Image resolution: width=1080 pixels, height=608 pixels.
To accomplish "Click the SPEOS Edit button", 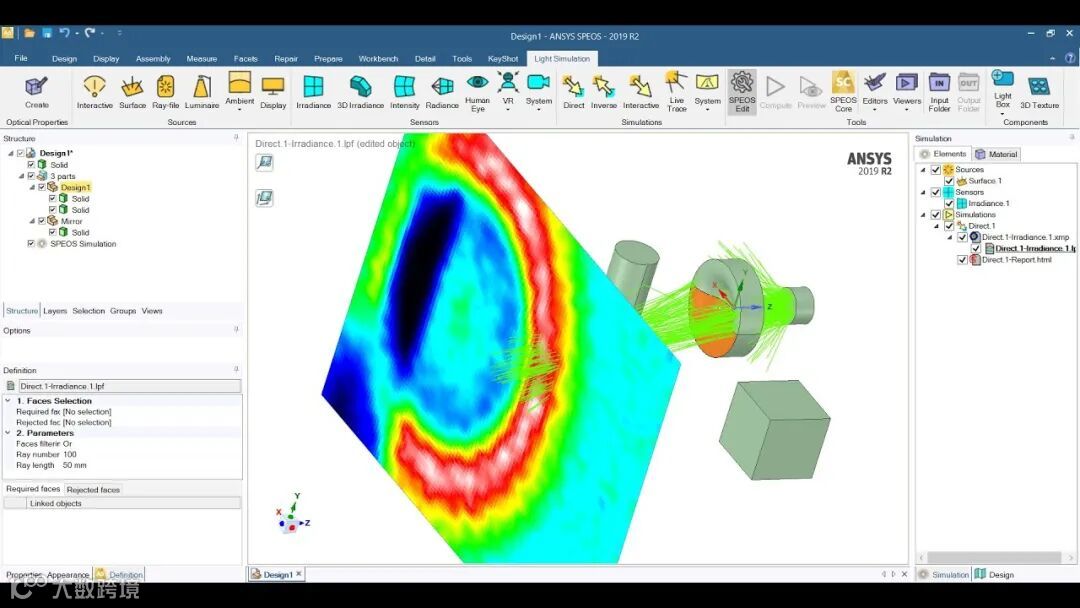I will 742,92.
